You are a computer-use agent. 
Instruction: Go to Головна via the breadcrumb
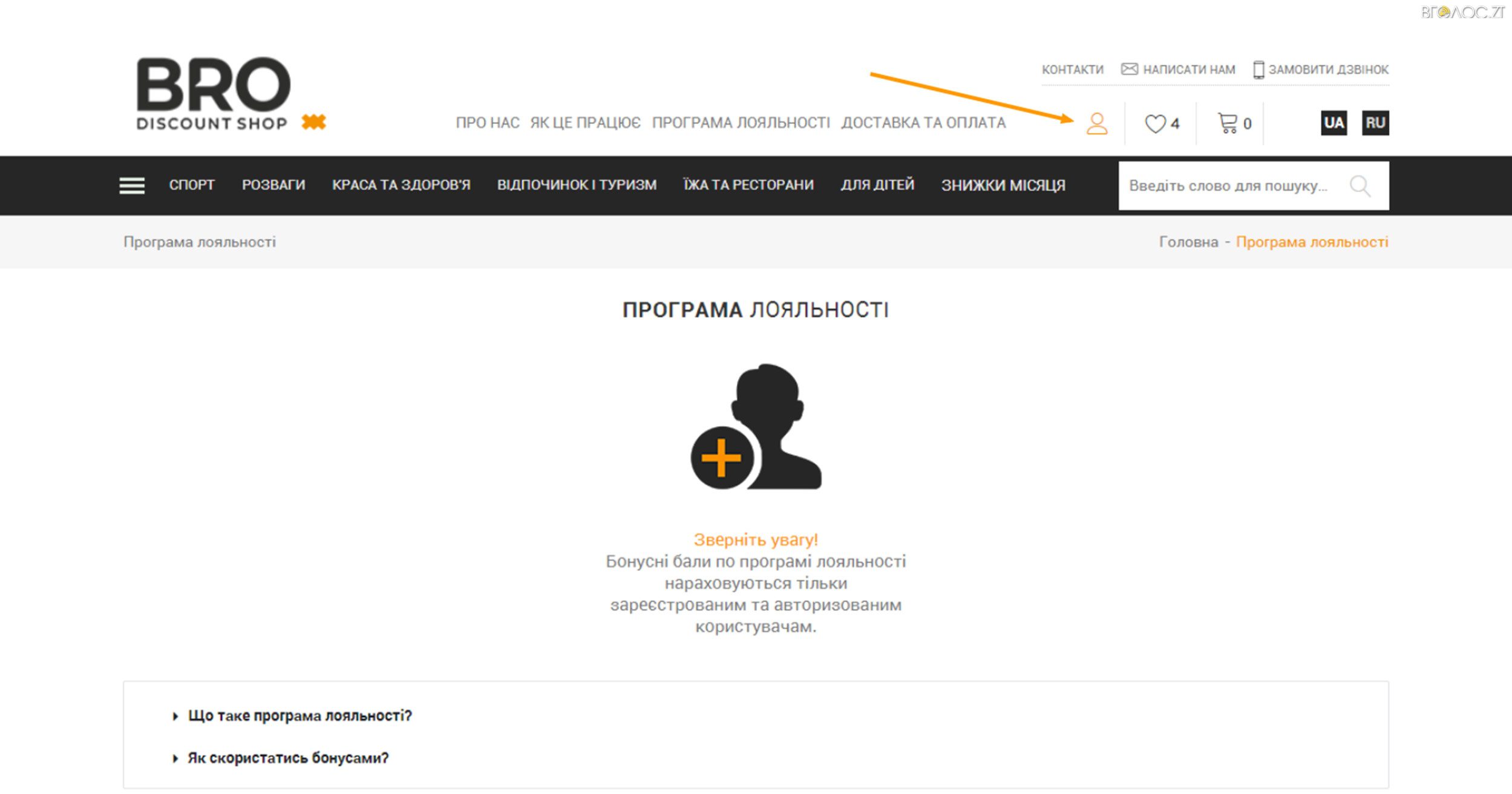pos(1188,242)
